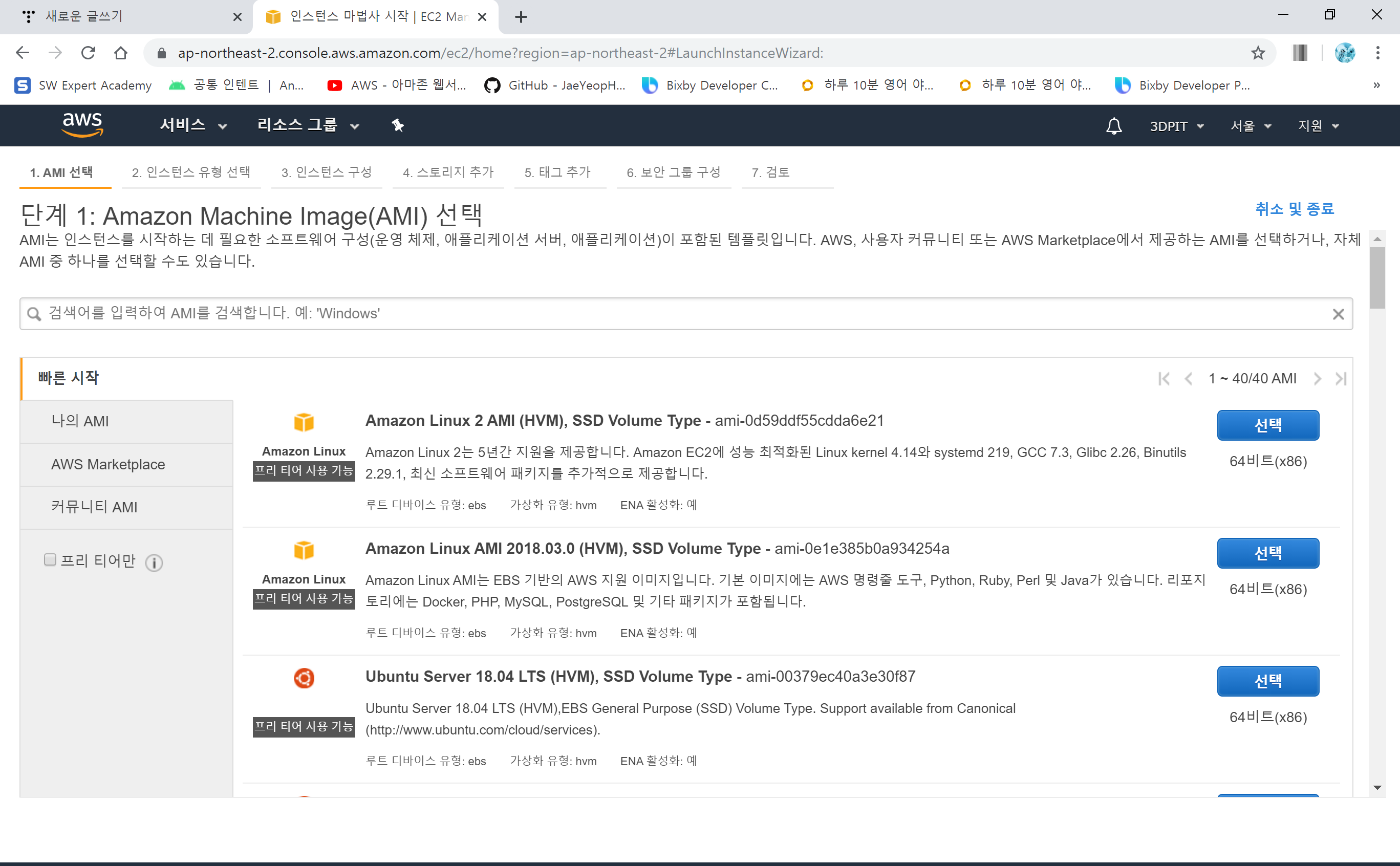Image resolution: width=1400 pixels, height=866 pixels.
Task: Click the 취소 및 종료 link
Action: point(1295,208)
